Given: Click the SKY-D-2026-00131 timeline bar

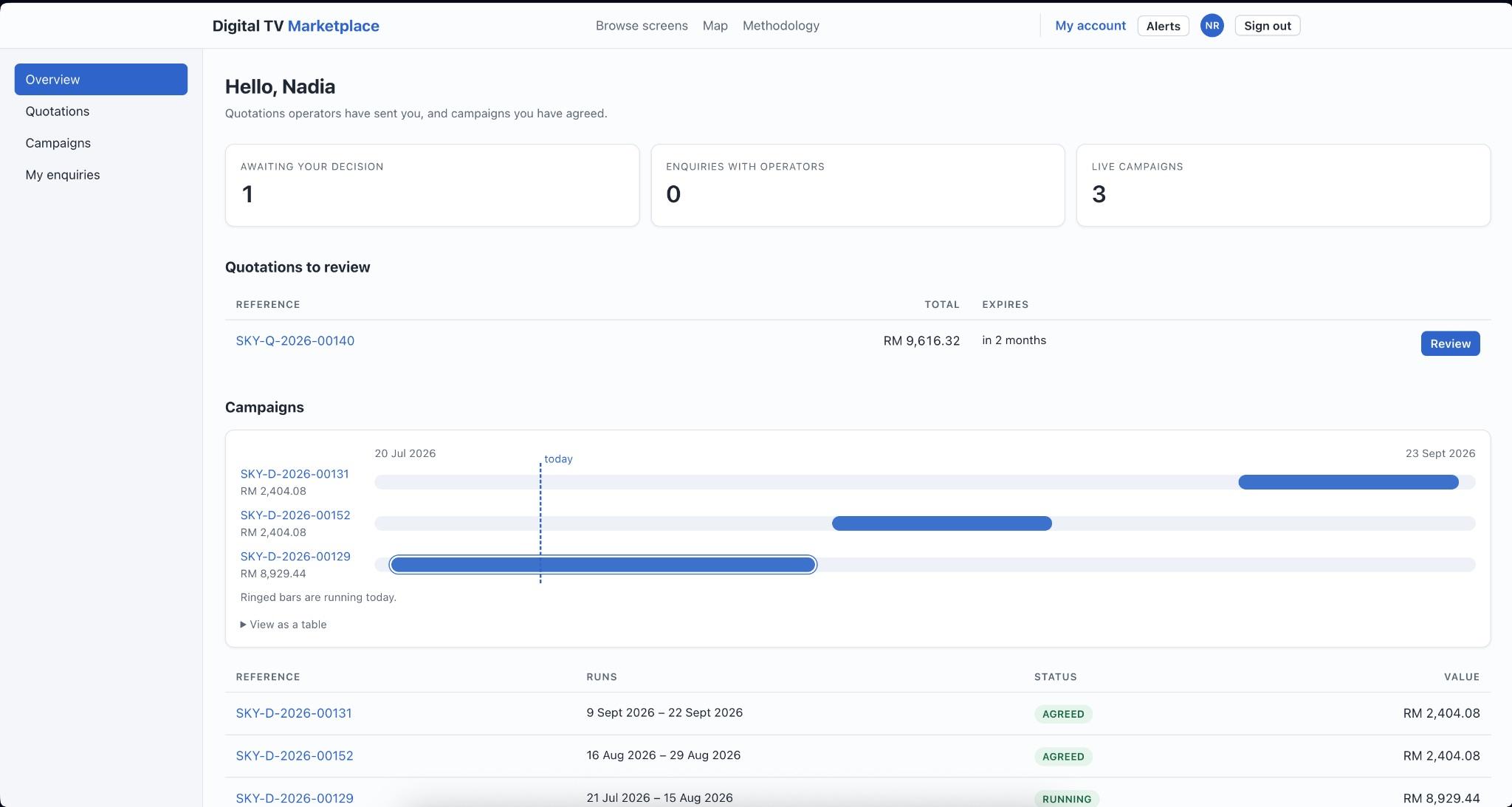Looking at the screenshot, I should (1348, 482).
